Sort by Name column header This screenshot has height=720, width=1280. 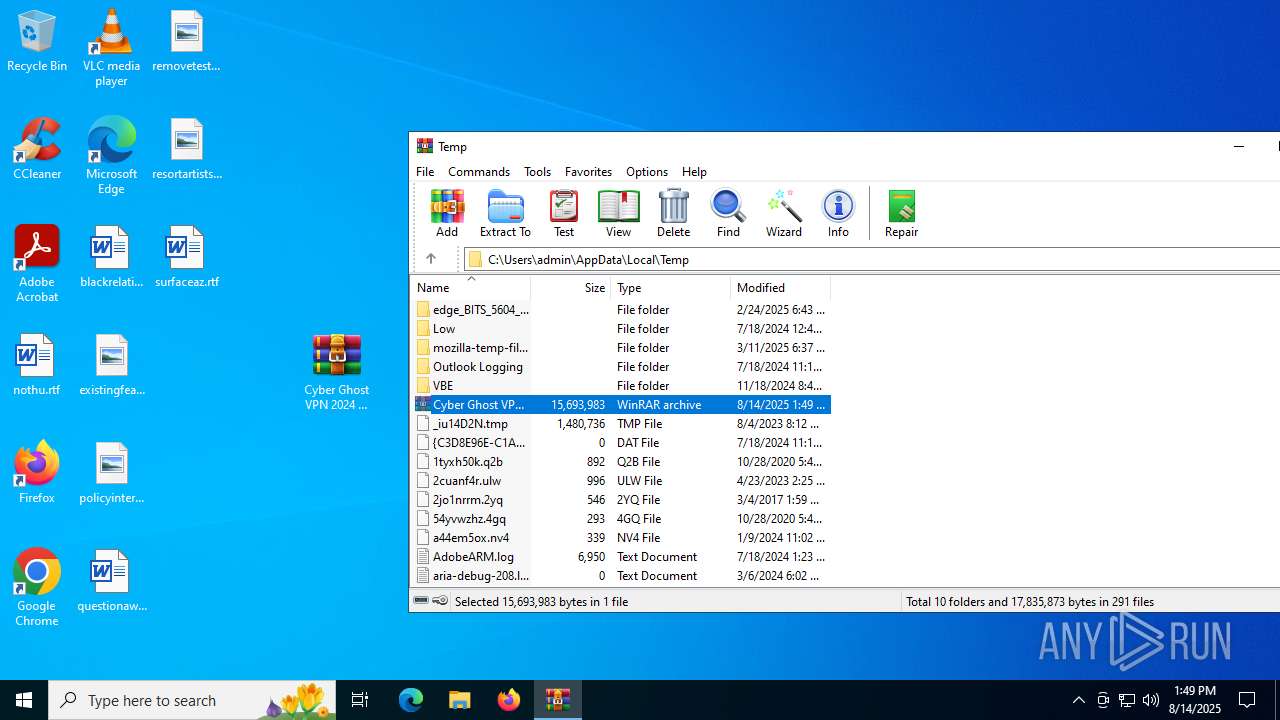(x=471, y=287)
